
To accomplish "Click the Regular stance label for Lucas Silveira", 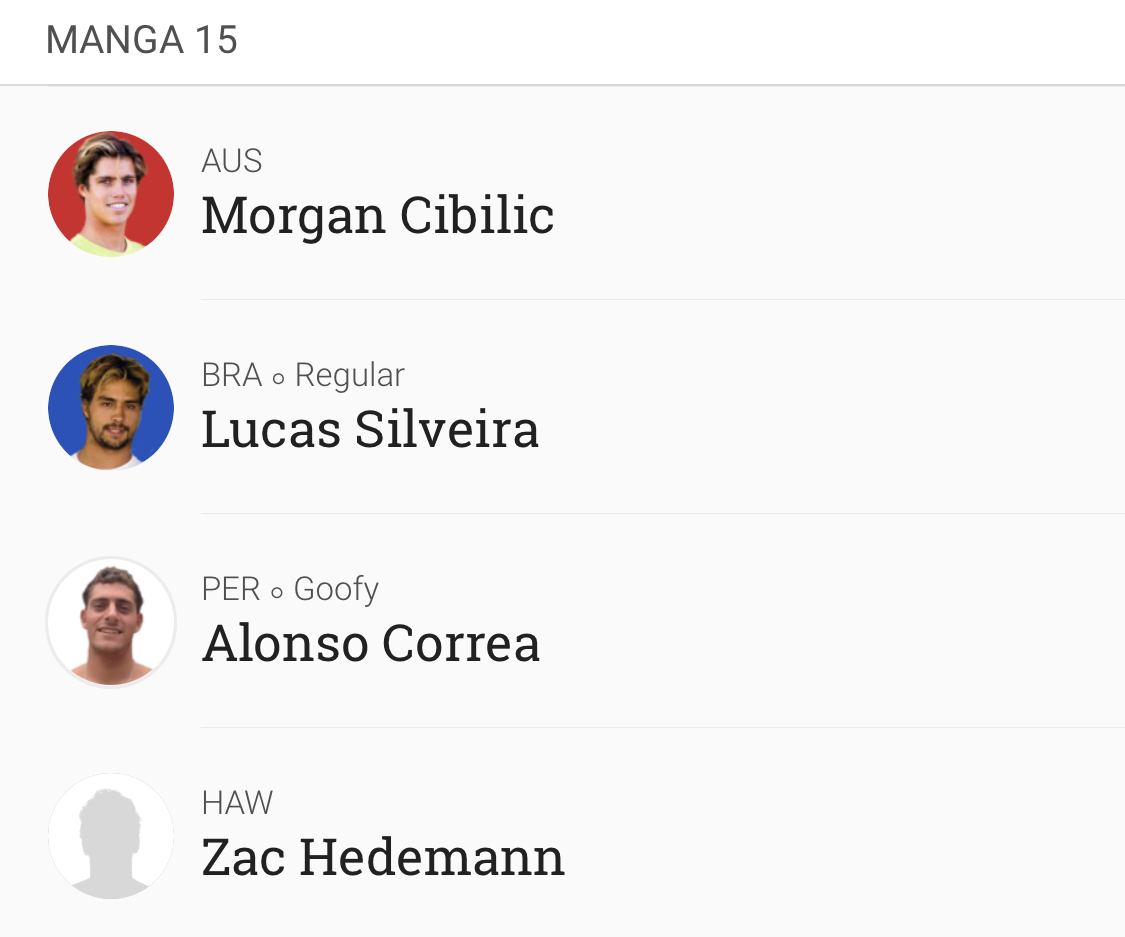I will click(x=350, y=377).
